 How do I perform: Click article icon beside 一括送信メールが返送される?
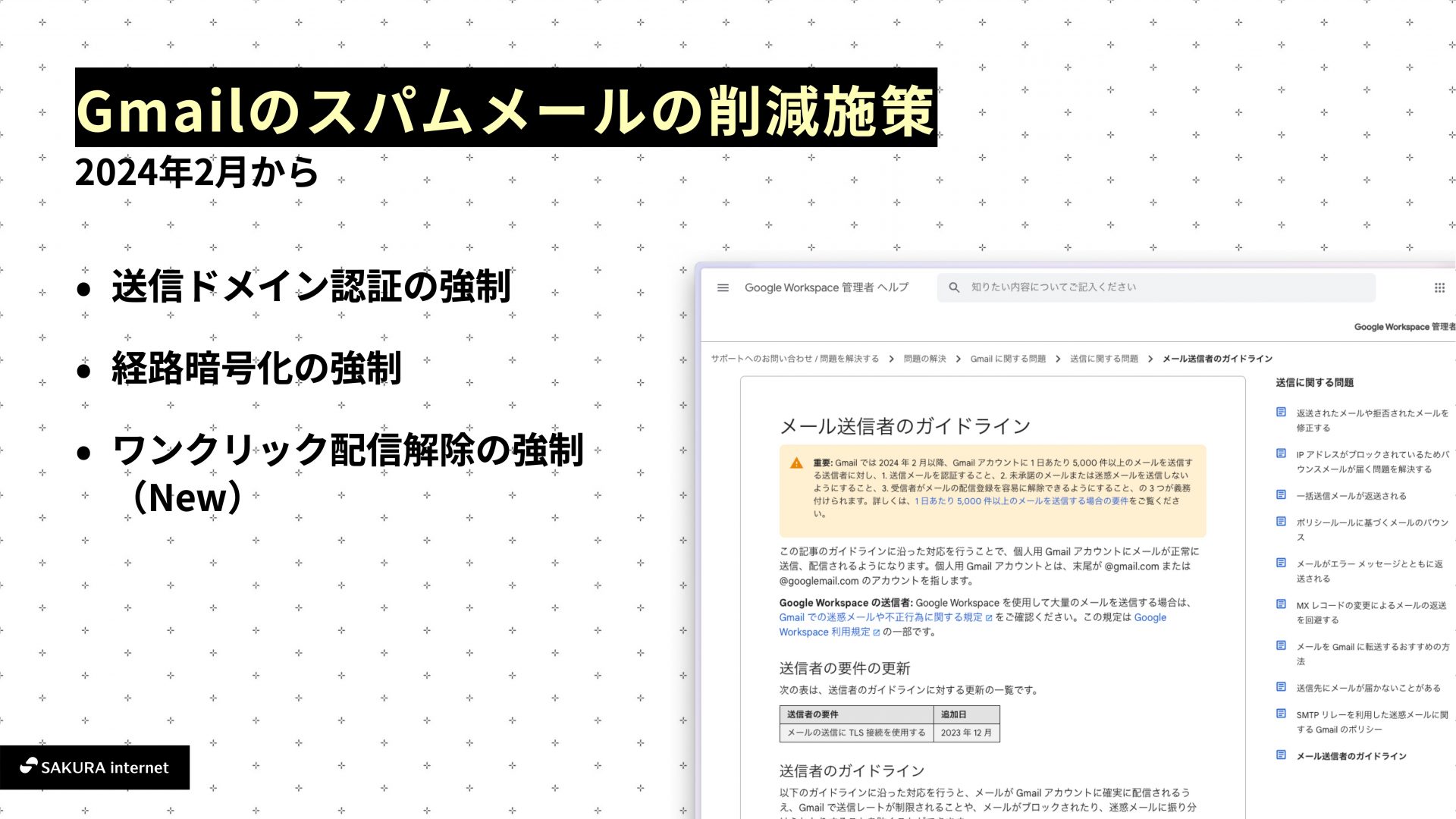(x=1281, y=494)
